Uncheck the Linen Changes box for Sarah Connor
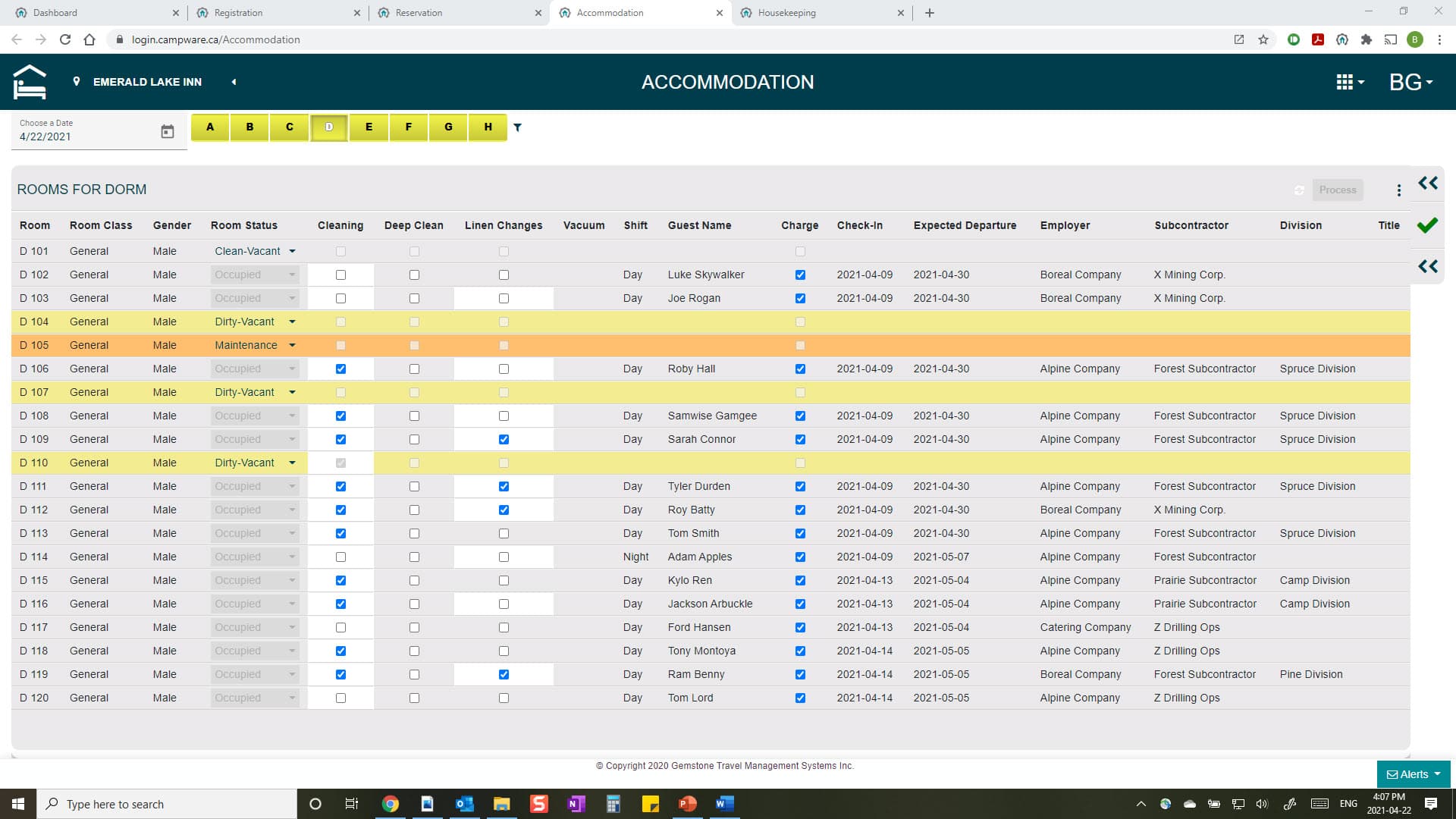 504,439
